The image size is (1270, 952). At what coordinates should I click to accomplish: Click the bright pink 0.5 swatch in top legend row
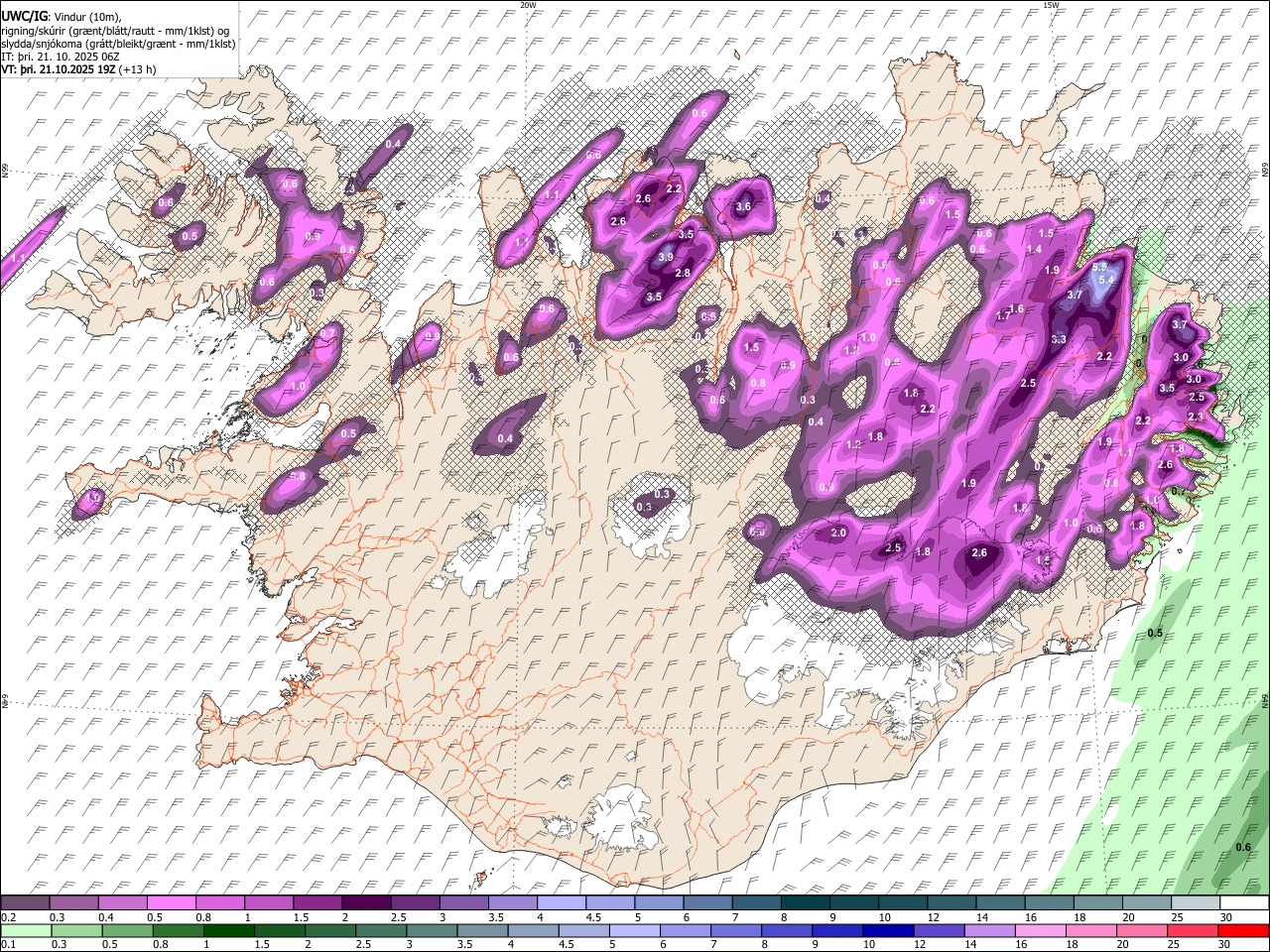pos(172,902)
